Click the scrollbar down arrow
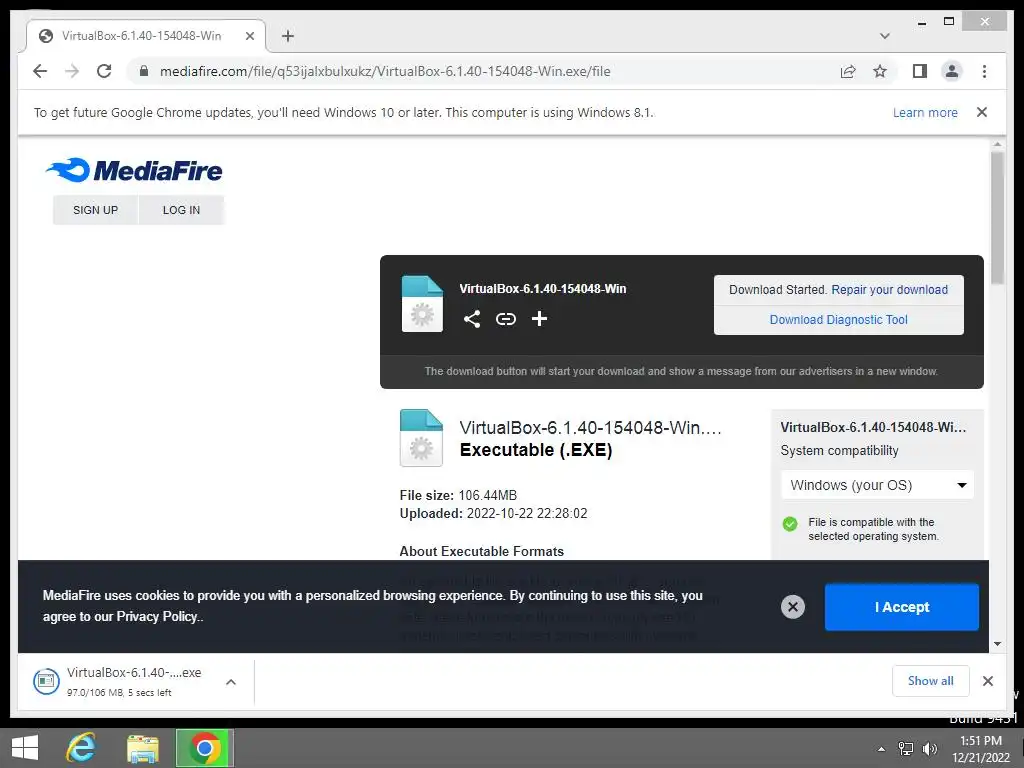The height and width of the screenshot is (768, 1024). (997, 644)
